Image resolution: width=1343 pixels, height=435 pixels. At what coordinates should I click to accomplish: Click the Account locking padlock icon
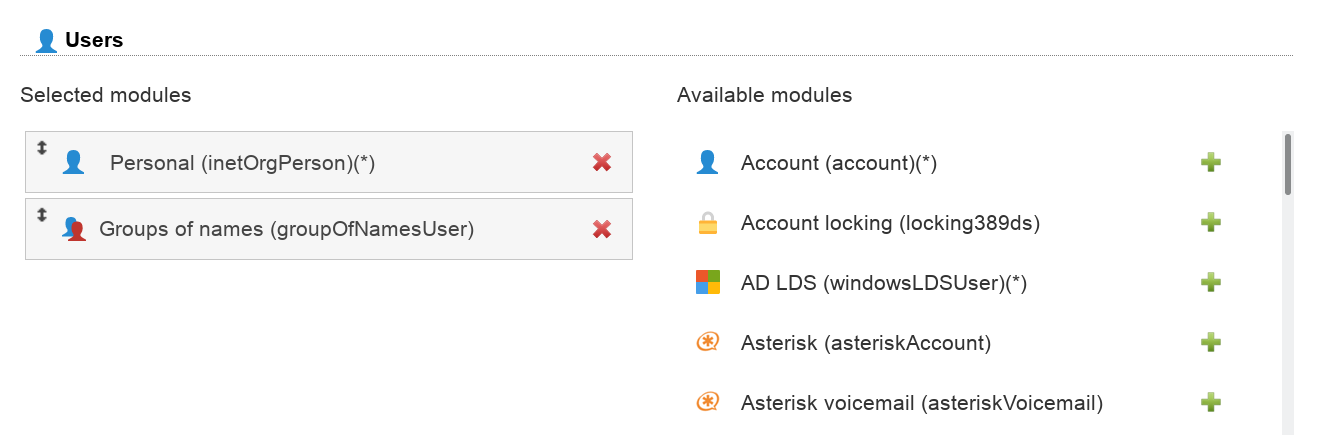[x=708, y=224]
